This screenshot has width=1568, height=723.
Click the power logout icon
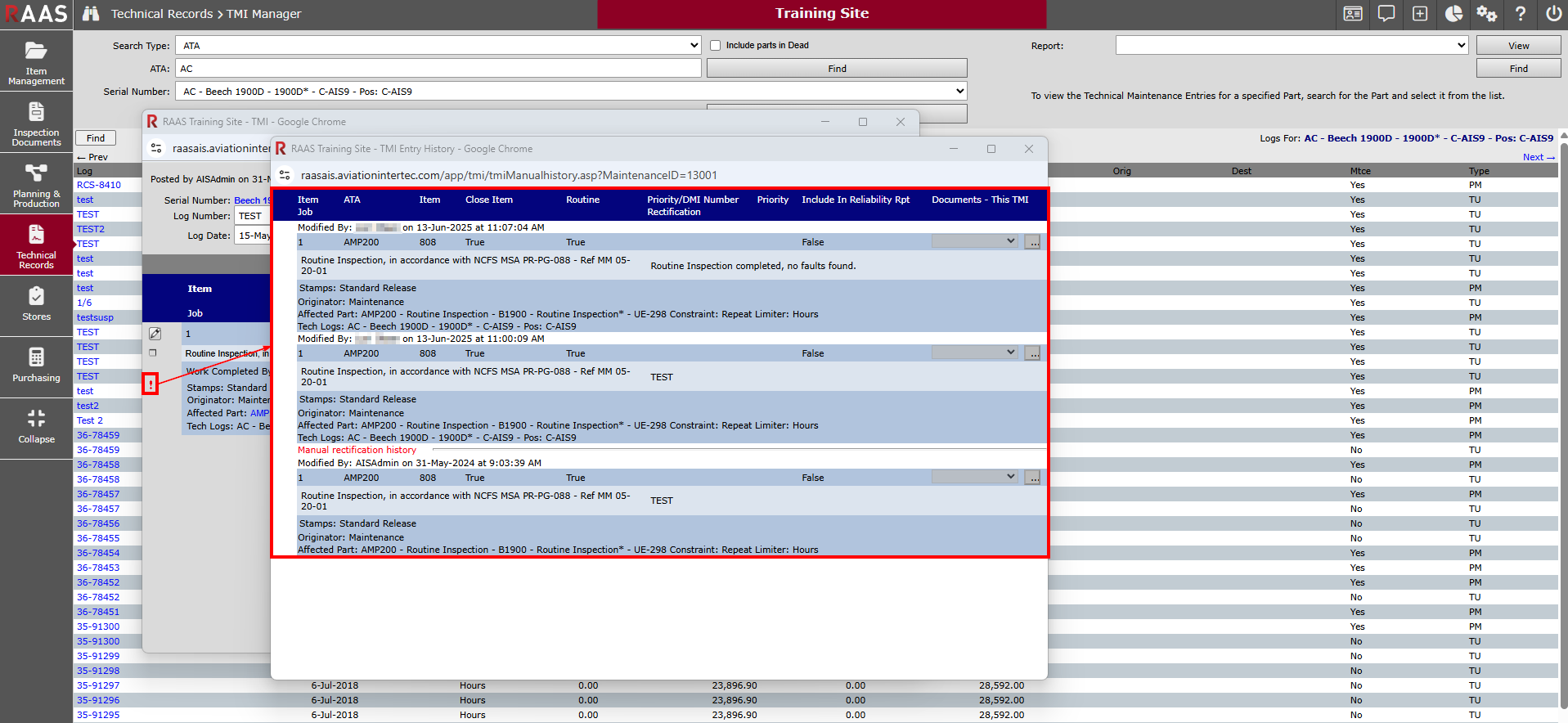pyautogui.click(x=1553, y=14)
